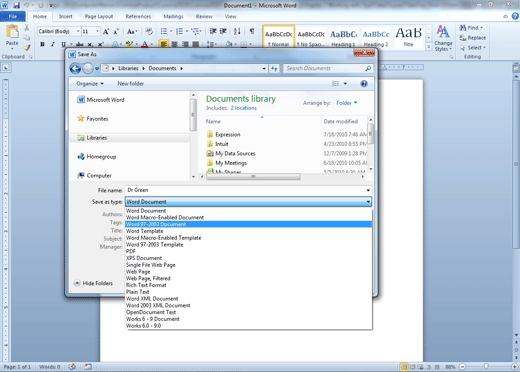Click the Change Styles icon
This screenshot has width=520, height=372.
coord(443,38)
